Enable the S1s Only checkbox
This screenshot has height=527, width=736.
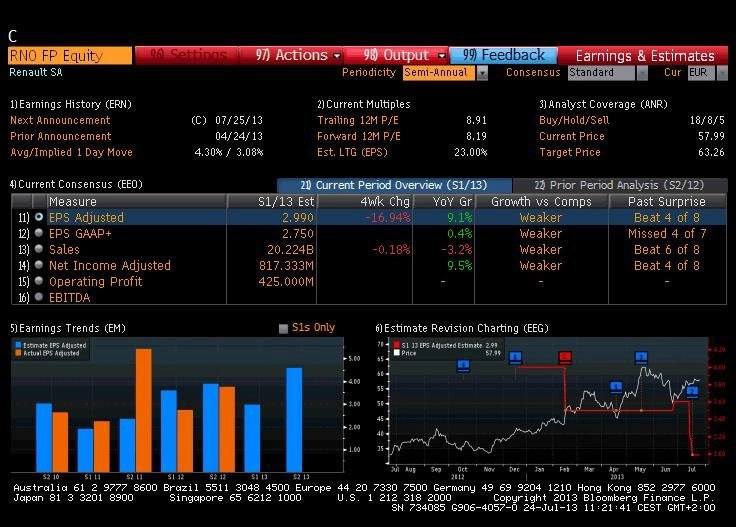[283, 328]
